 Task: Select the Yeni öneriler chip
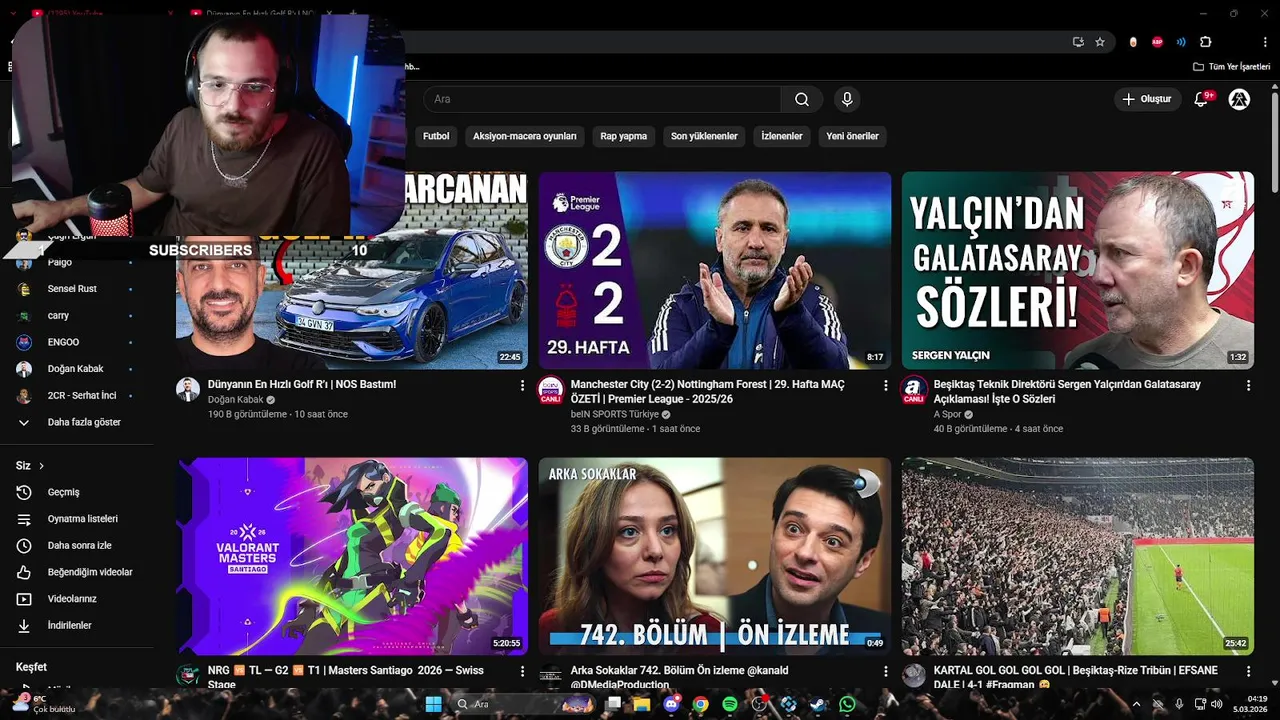point(852,136)
